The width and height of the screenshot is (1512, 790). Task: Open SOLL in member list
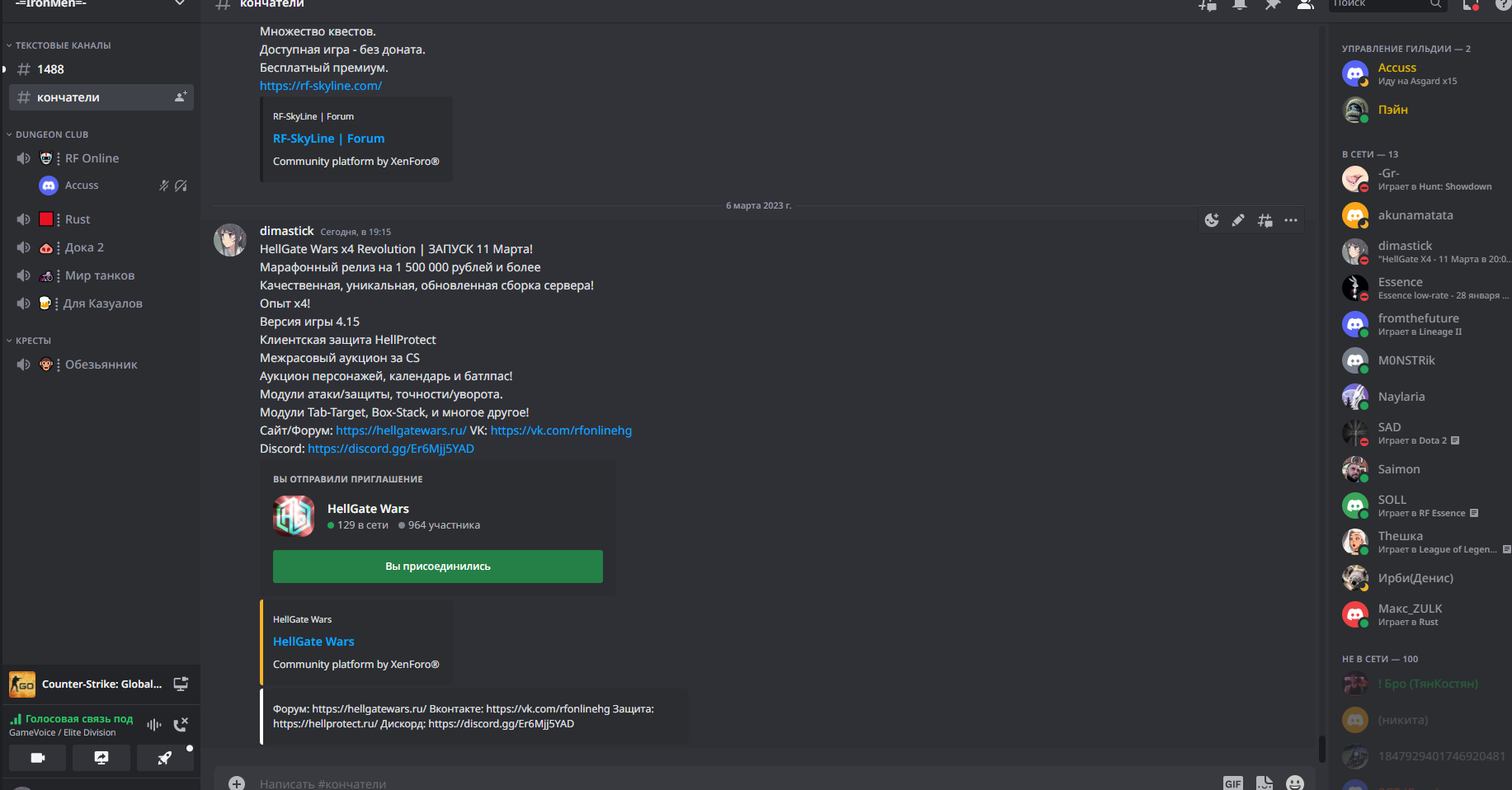pyautogui.click(x=1424, y=506)
